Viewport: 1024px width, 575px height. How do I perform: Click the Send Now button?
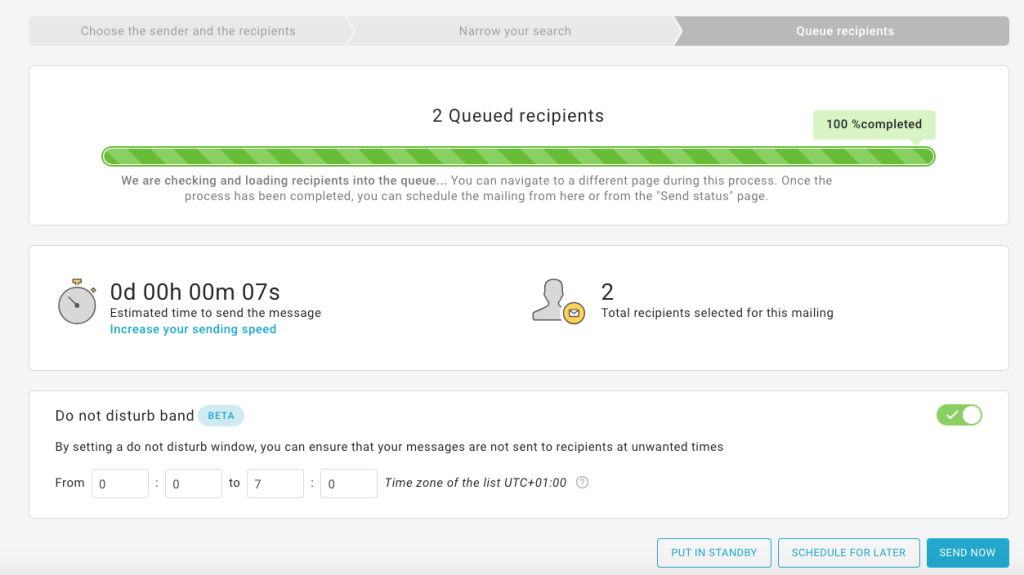(x=967, y=553)
